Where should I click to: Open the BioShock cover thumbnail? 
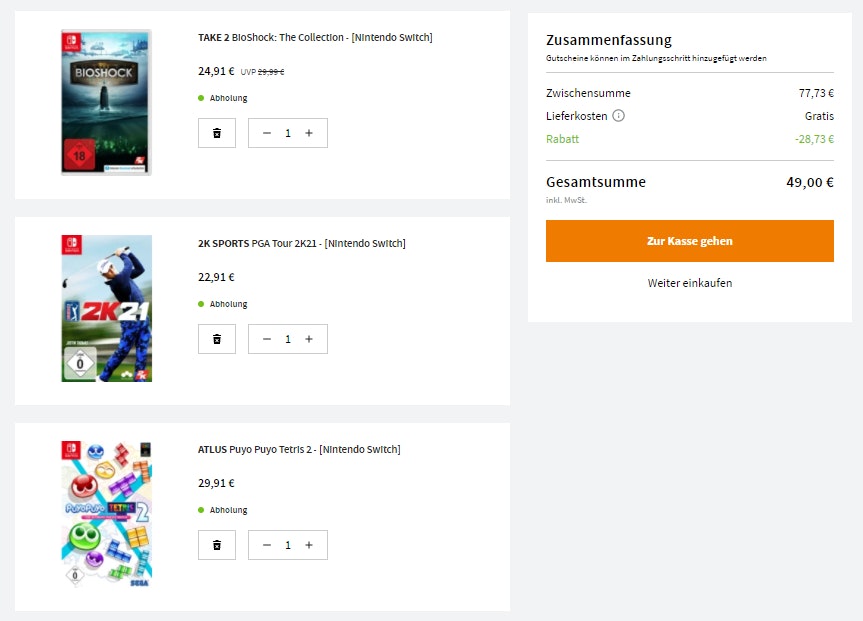pyautogui.click(x=106, y=102)
